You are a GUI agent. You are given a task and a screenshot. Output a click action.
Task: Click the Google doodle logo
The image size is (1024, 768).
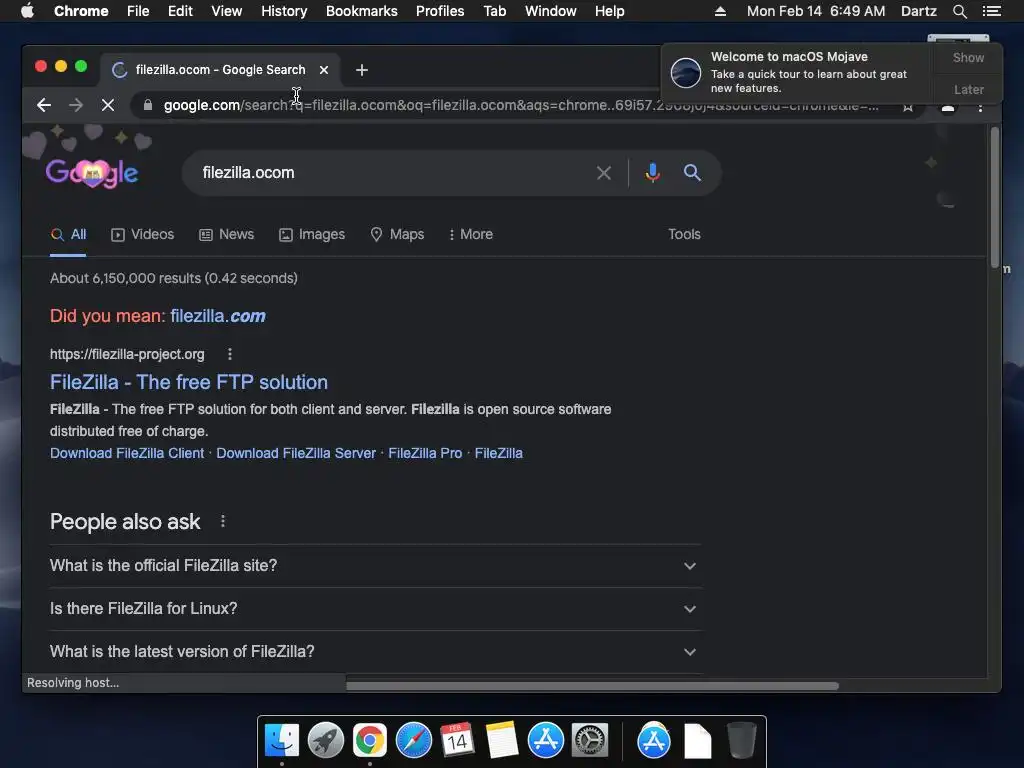pyautogui.click(x=92, y=173)
